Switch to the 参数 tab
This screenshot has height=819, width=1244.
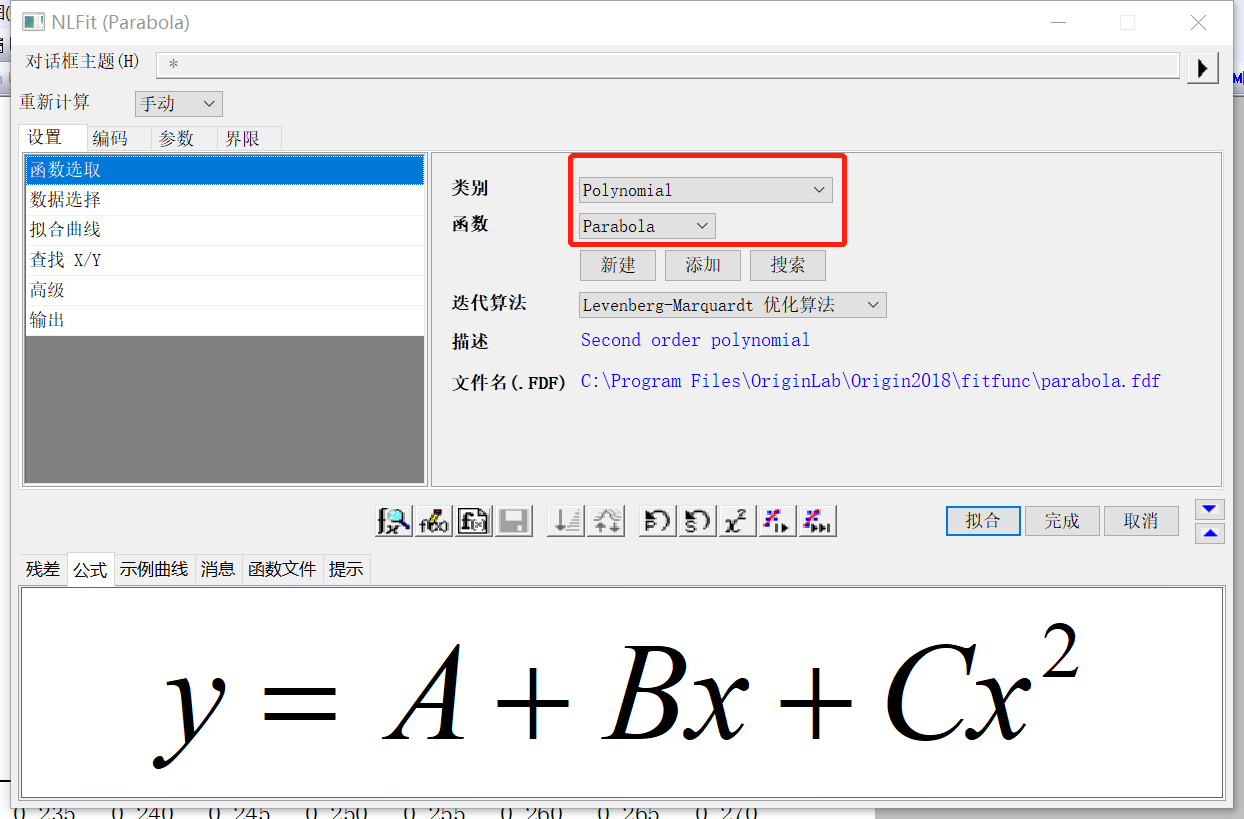[x=180, y=138]
